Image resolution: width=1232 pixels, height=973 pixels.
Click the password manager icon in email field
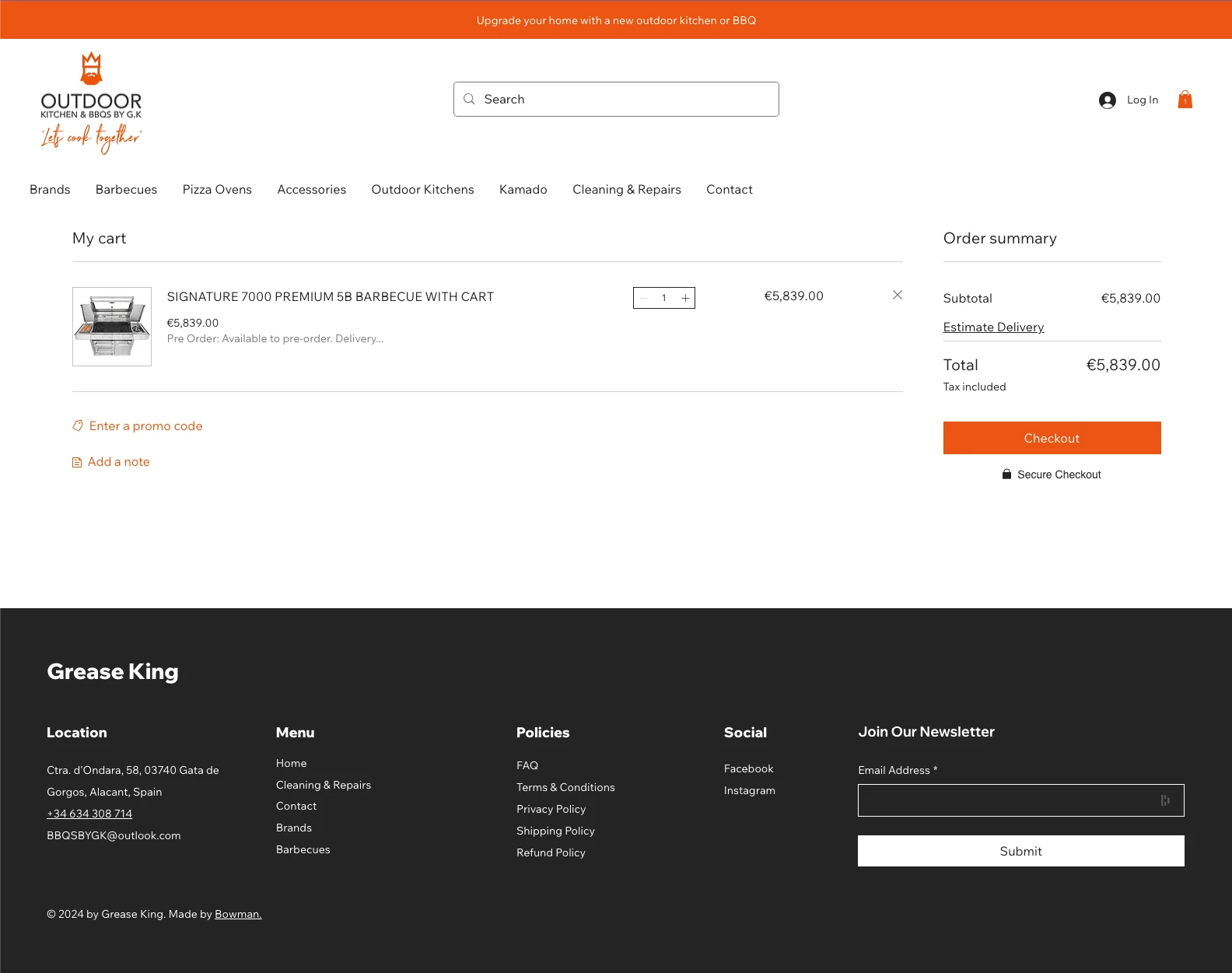pos(1165,800)
